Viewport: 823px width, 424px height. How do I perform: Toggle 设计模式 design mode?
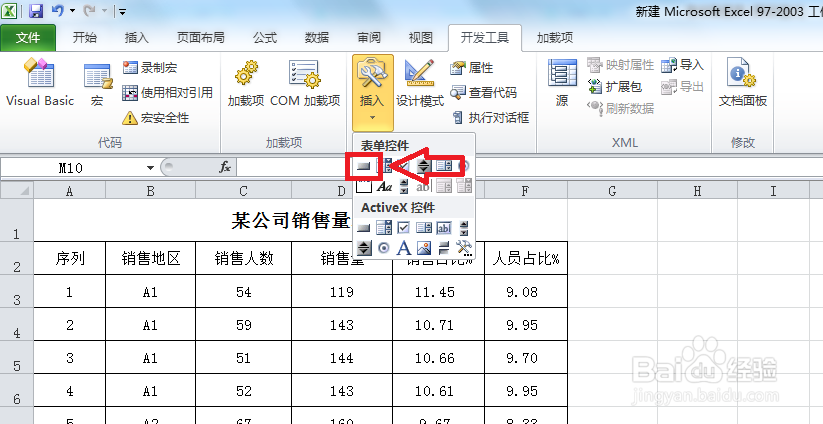(420, 82)
